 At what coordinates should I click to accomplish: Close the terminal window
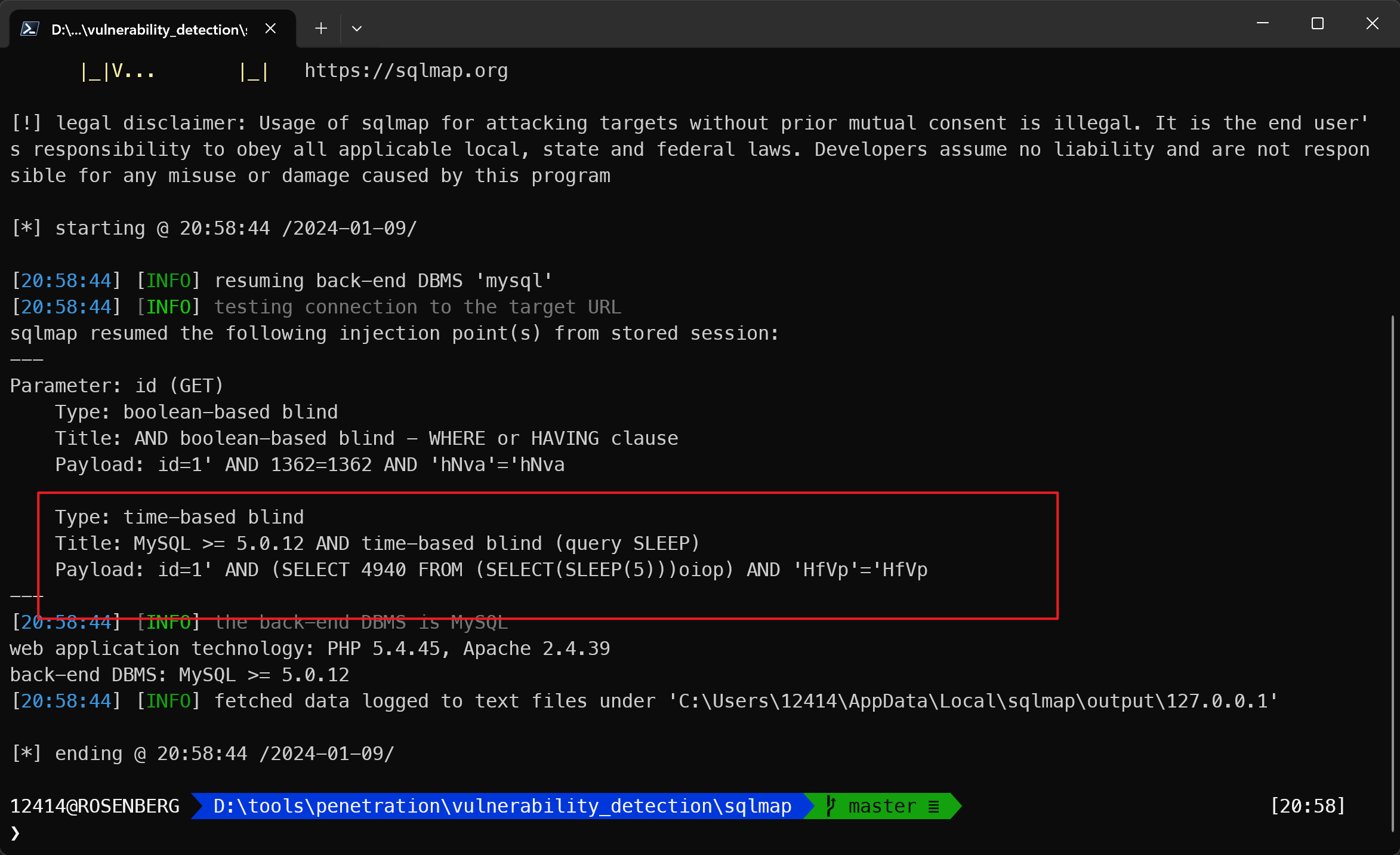click(1372, 24)
